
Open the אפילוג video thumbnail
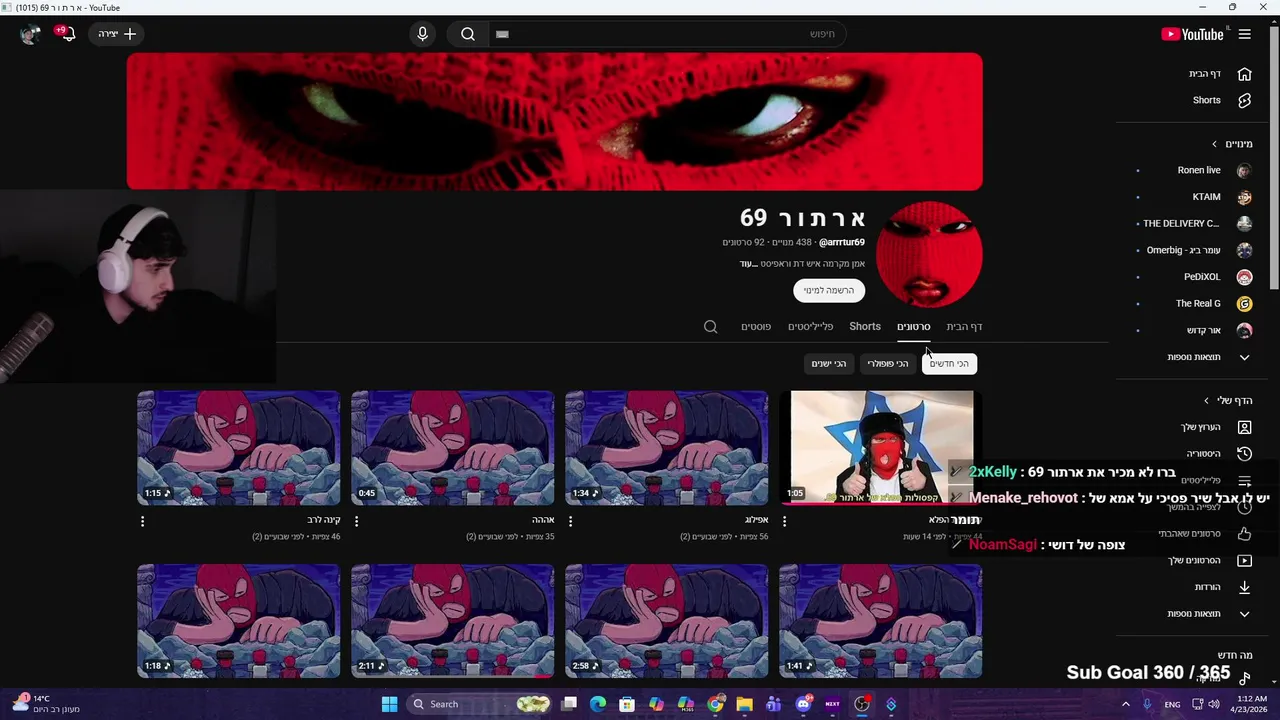tap(666, 447)
